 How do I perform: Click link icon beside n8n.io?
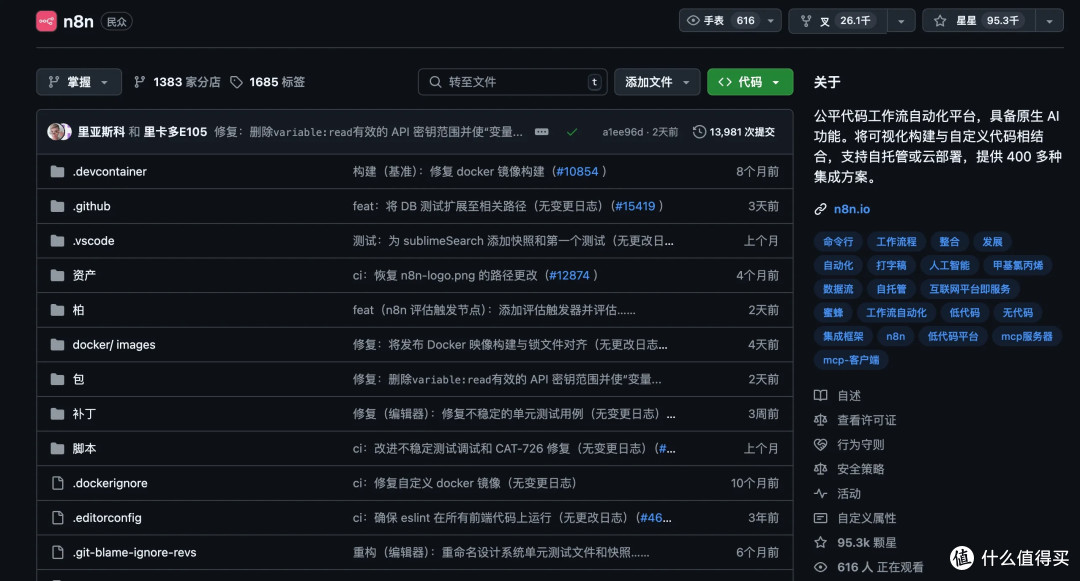[x=820, y=209]
